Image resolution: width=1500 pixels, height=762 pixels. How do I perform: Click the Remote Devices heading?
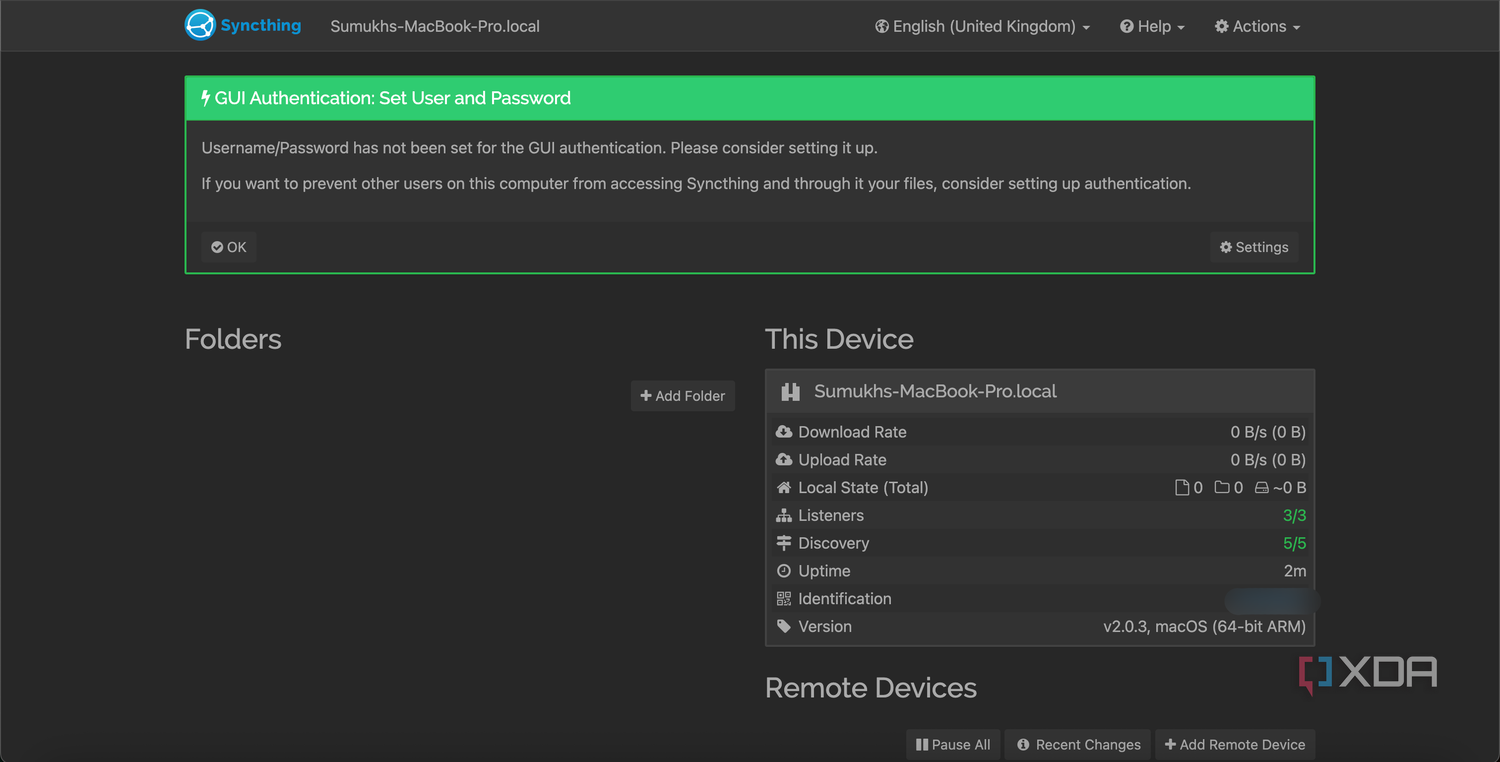tap(871, 688)
